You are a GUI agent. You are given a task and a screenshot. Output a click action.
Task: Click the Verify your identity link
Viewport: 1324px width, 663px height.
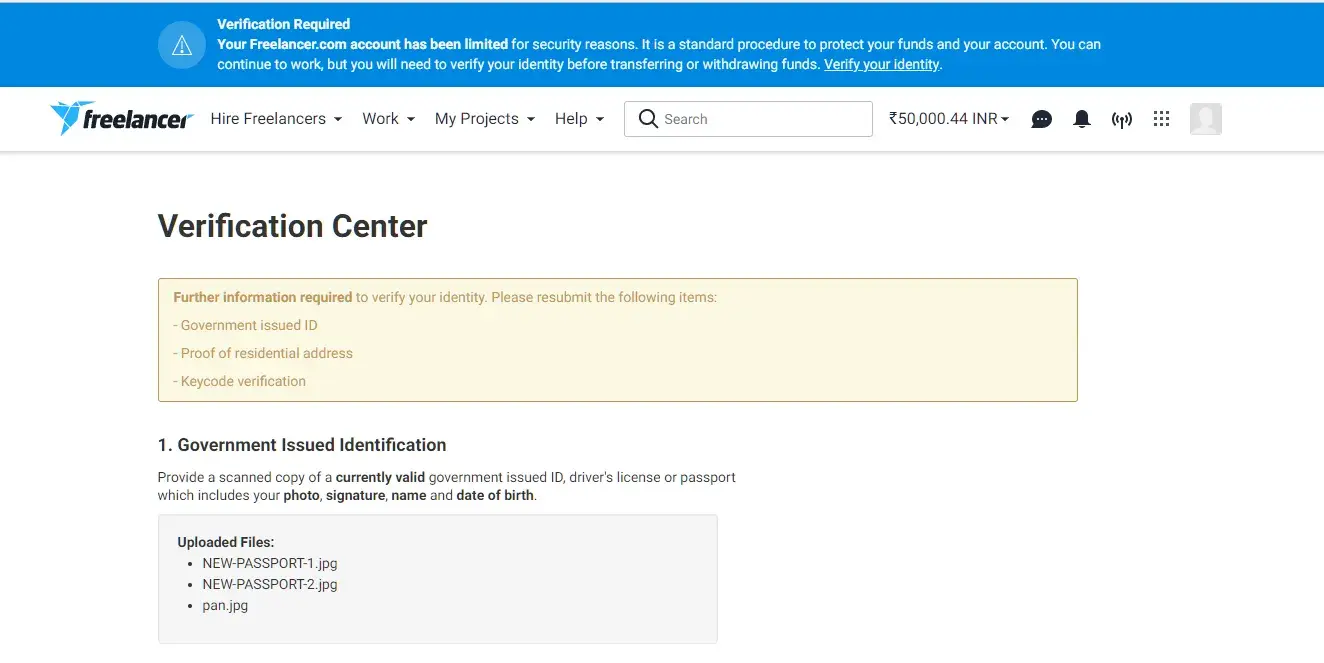pos(881,64)
